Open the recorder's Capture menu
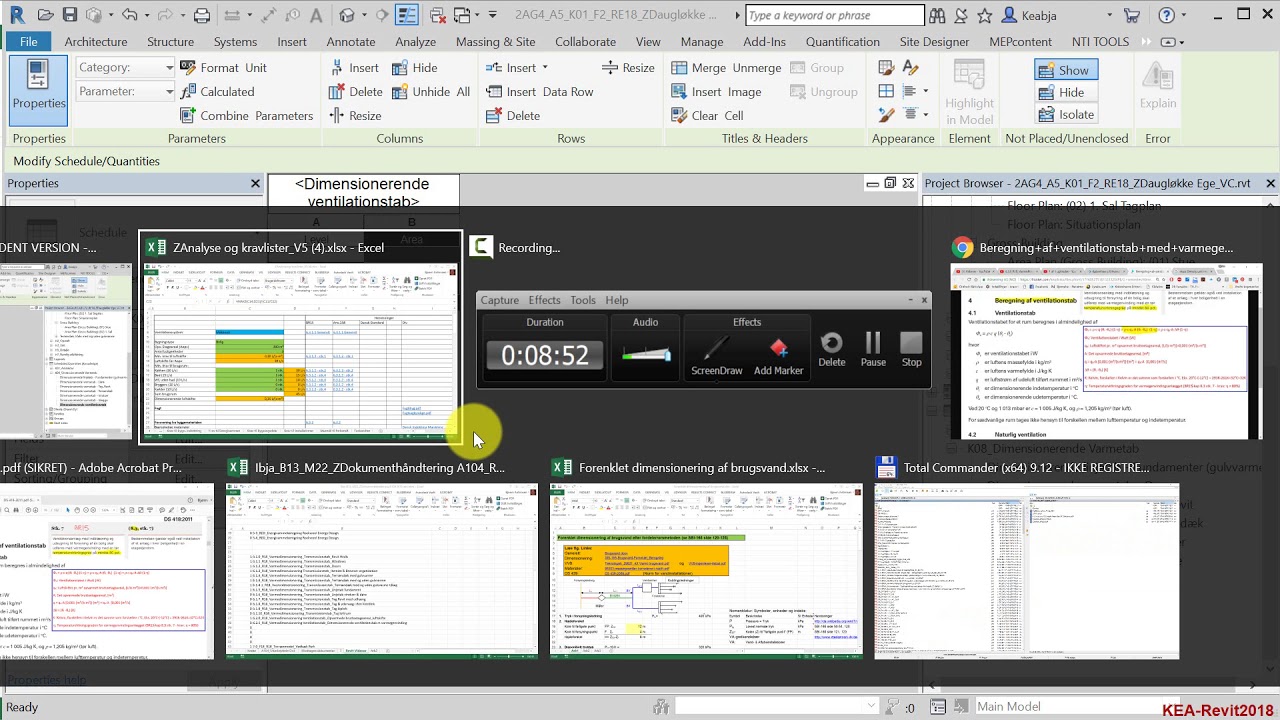Viewport: 1280px width, 720px height. click(499, 300)
